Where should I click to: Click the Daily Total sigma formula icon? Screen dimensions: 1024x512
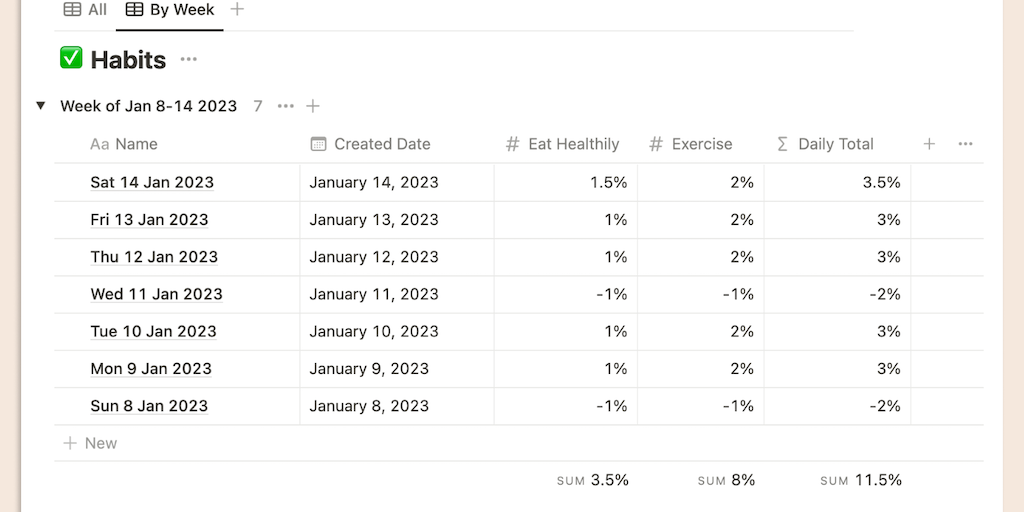pos(782,144)
